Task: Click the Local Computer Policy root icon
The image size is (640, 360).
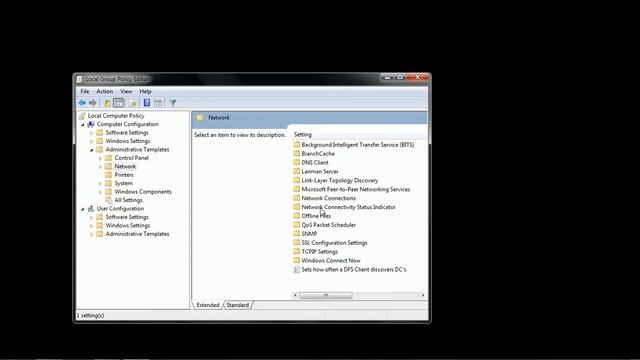Action: coord(82,116)
